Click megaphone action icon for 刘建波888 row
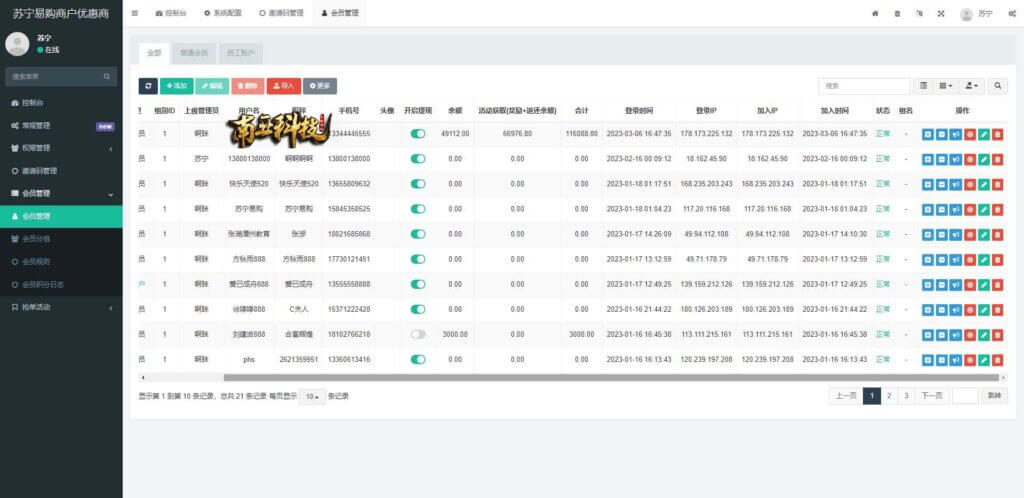 [955, 334]
